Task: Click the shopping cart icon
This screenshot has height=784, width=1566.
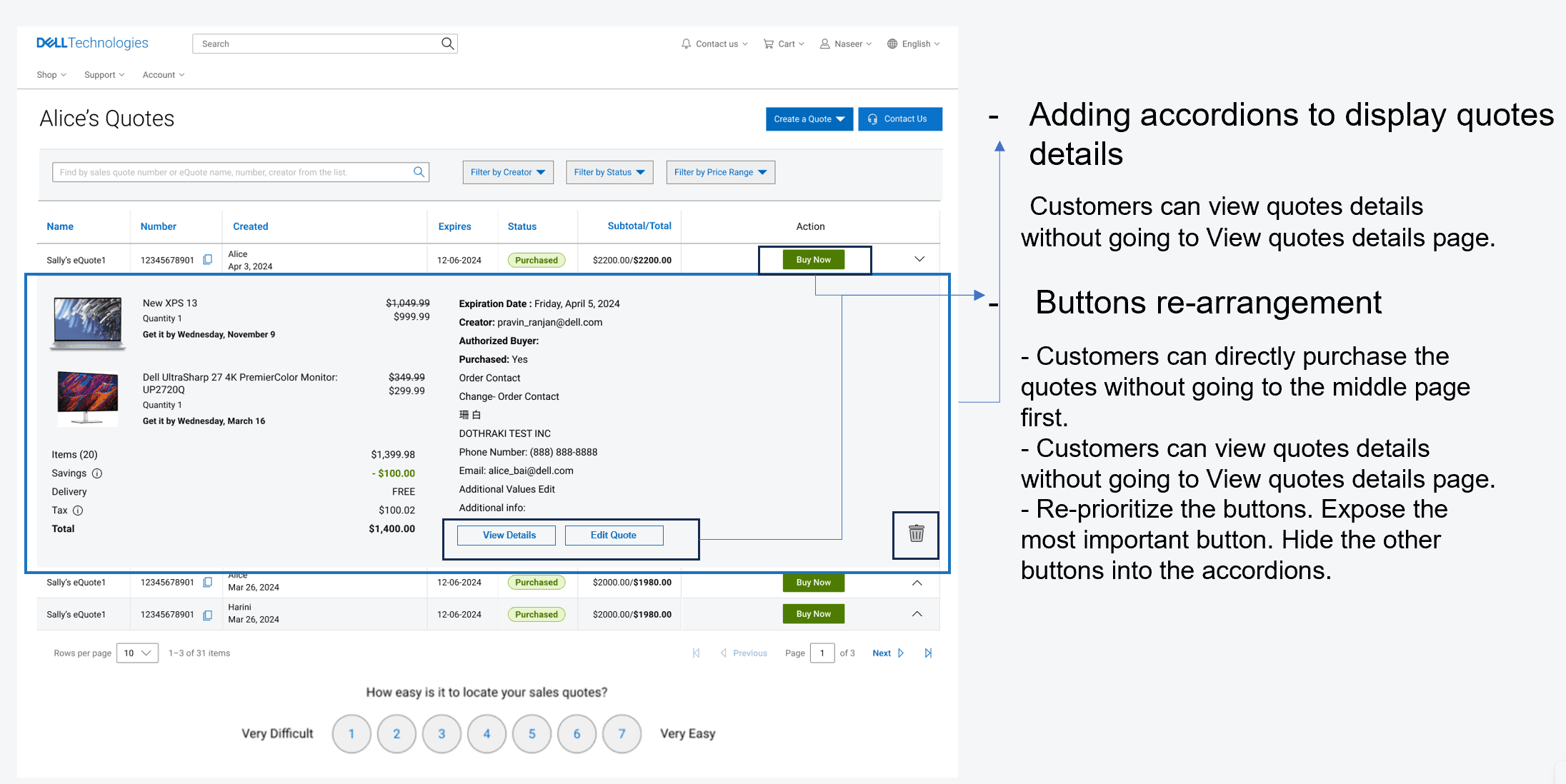Action: click(x=769, y=44)
